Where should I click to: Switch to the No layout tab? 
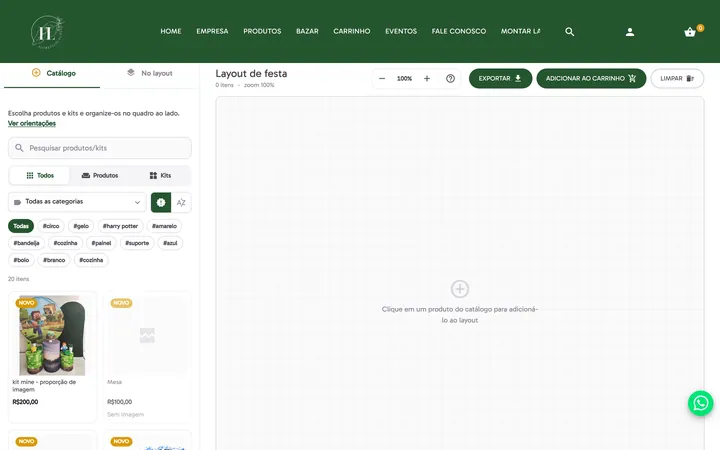click(x=150, y=73)
